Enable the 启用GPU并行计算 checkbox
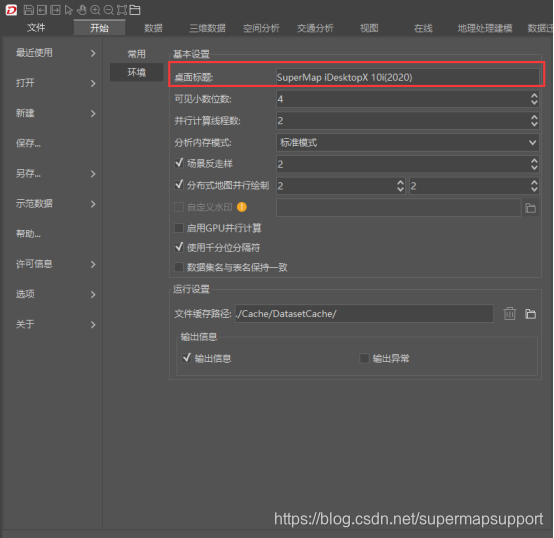The width and height of the screenshot is (554, 538). 179,228
